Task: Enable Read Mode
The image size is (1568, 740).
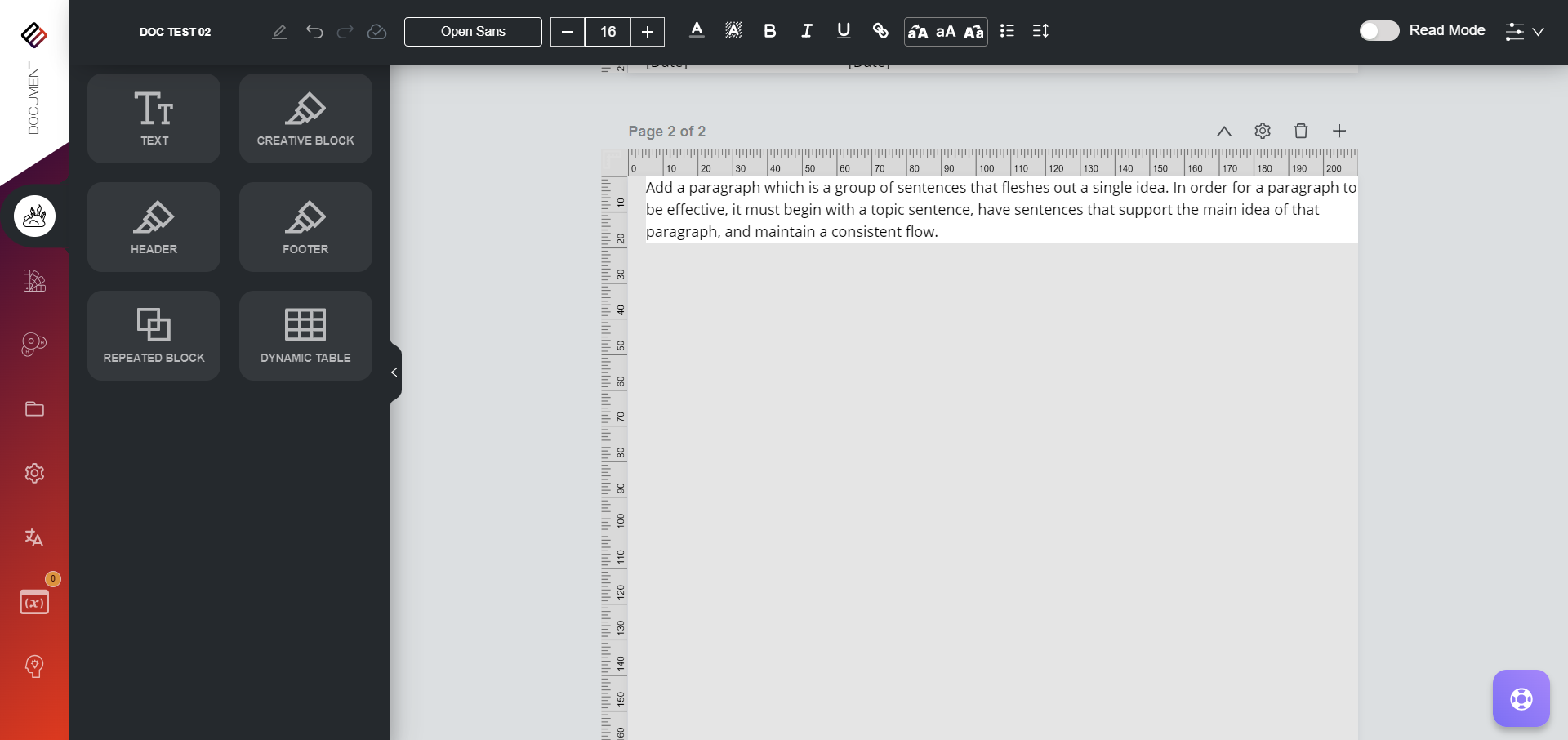Action: coord(1379,30)
